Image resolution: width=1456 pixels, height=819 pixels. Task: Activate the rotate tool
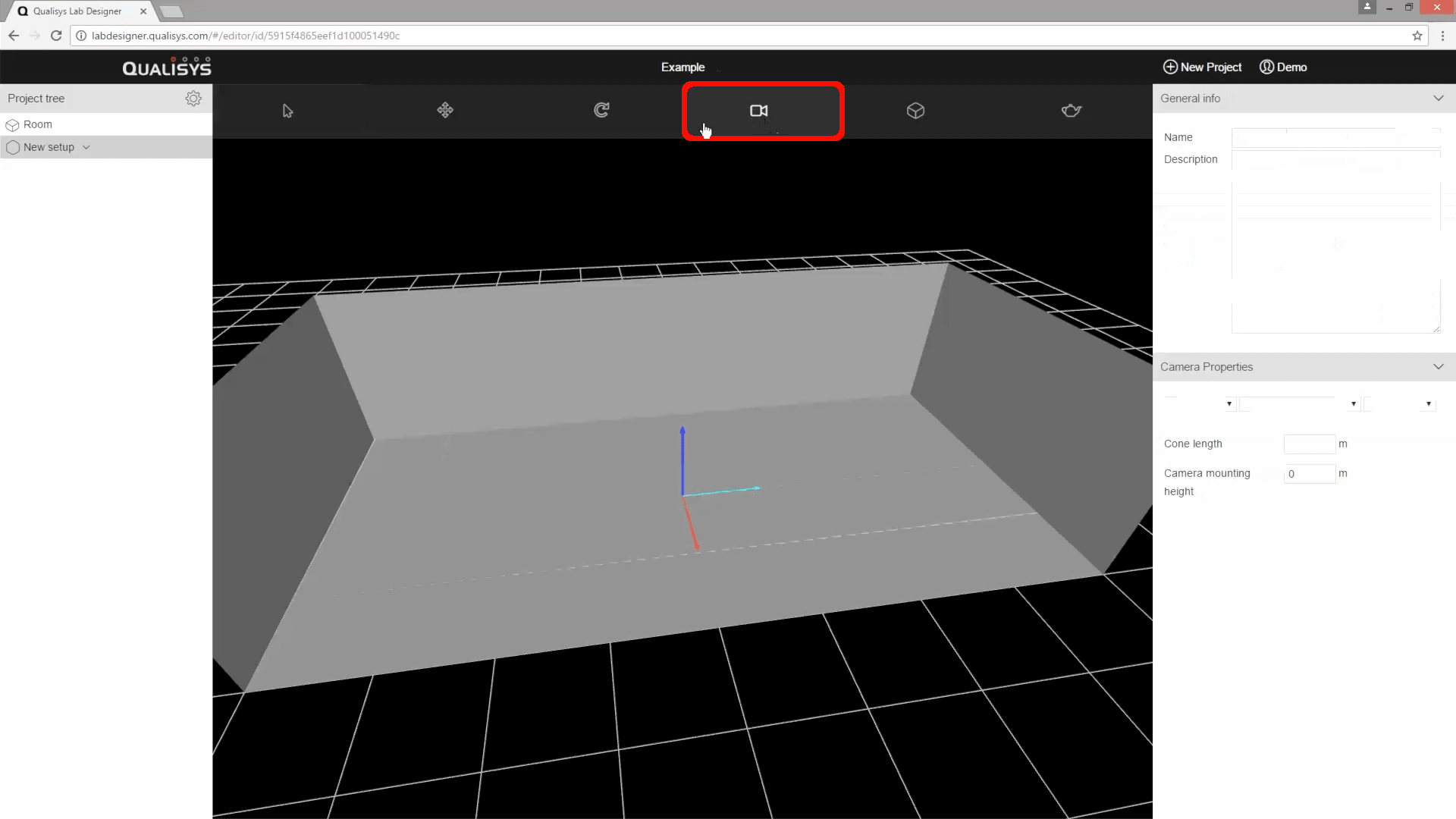tap(601, 111)
